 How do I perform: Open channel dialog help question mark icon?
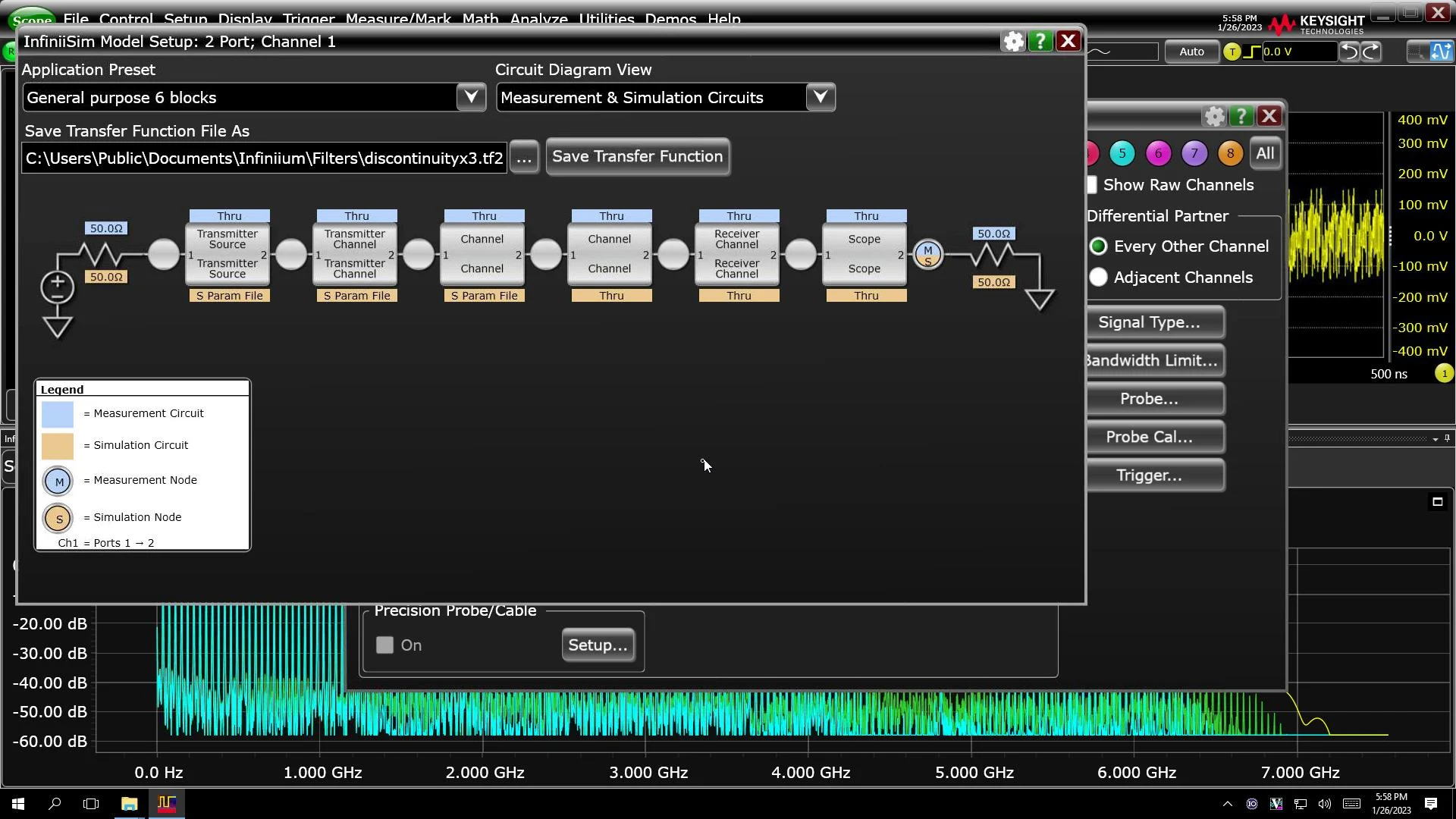pos(1241,117)
